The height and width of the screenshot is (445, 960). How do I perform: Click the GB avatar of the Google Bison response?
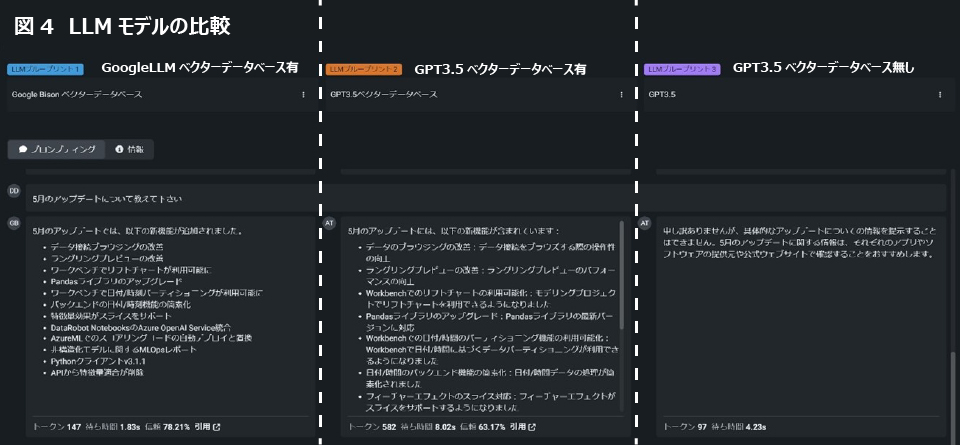click(x=13, y=223)
